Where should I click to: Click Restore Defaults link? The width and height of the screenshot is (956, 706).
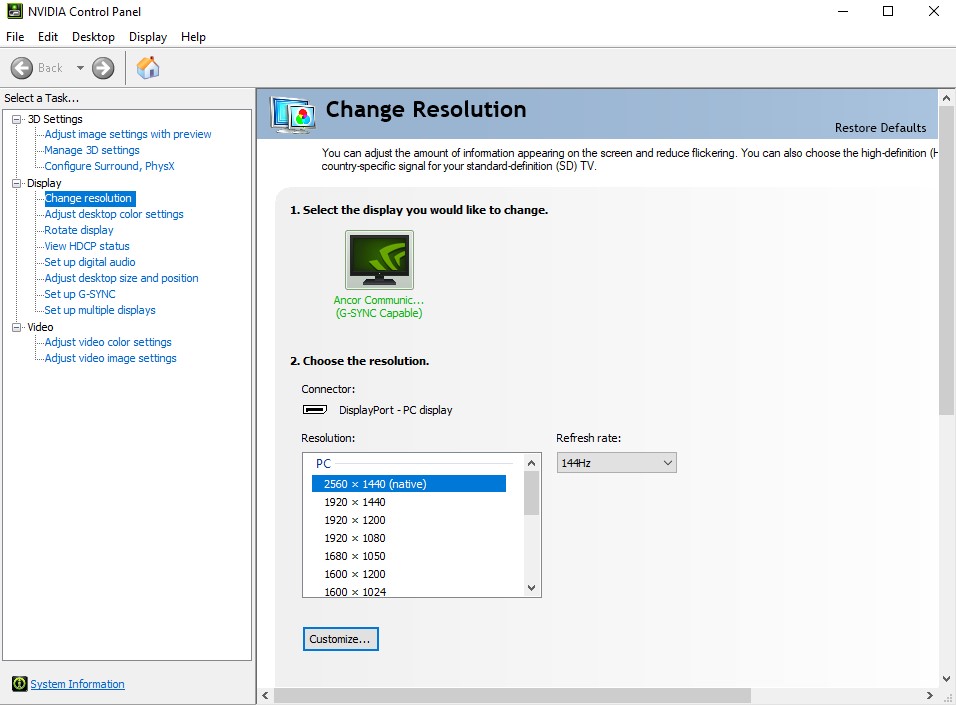coord(880,127)
